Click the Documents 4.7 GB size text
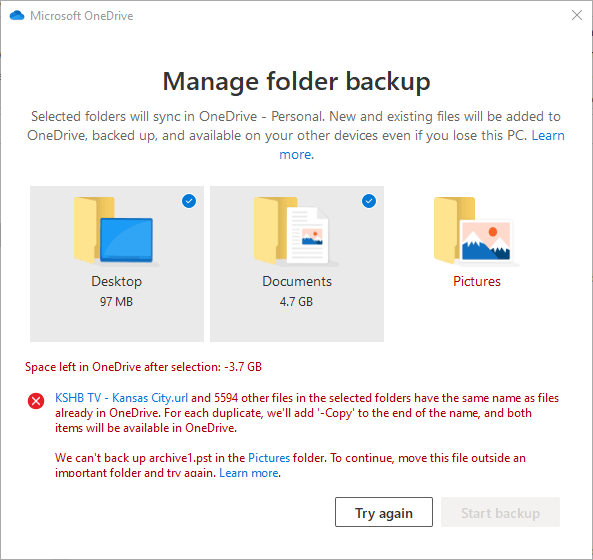The image size is (593, 560). (296, 302)
